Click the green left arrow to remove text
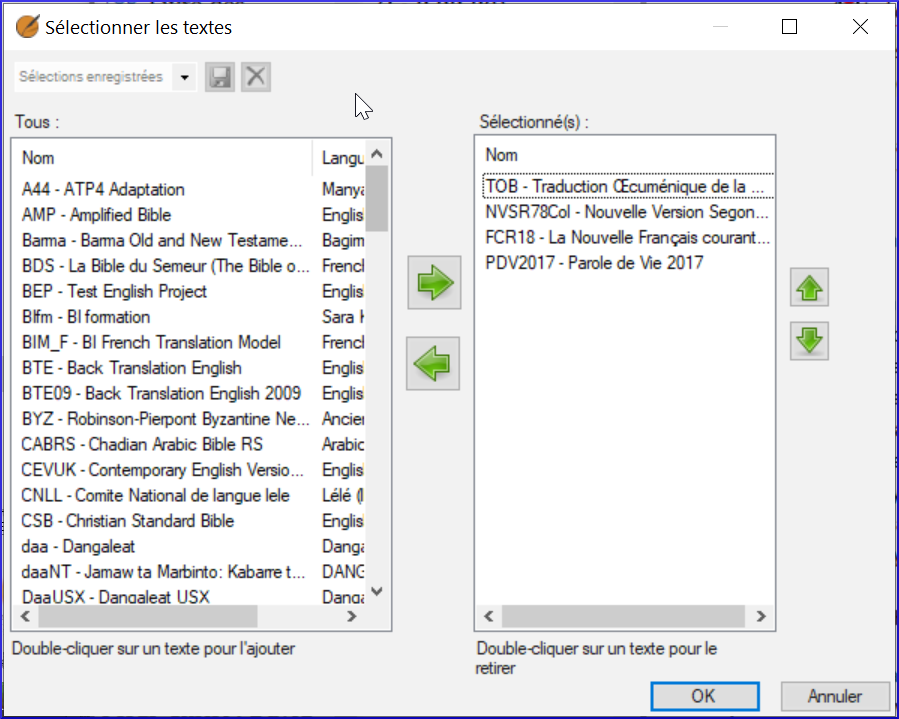Screen dimensions: 899x719 (x=433, y=364)
